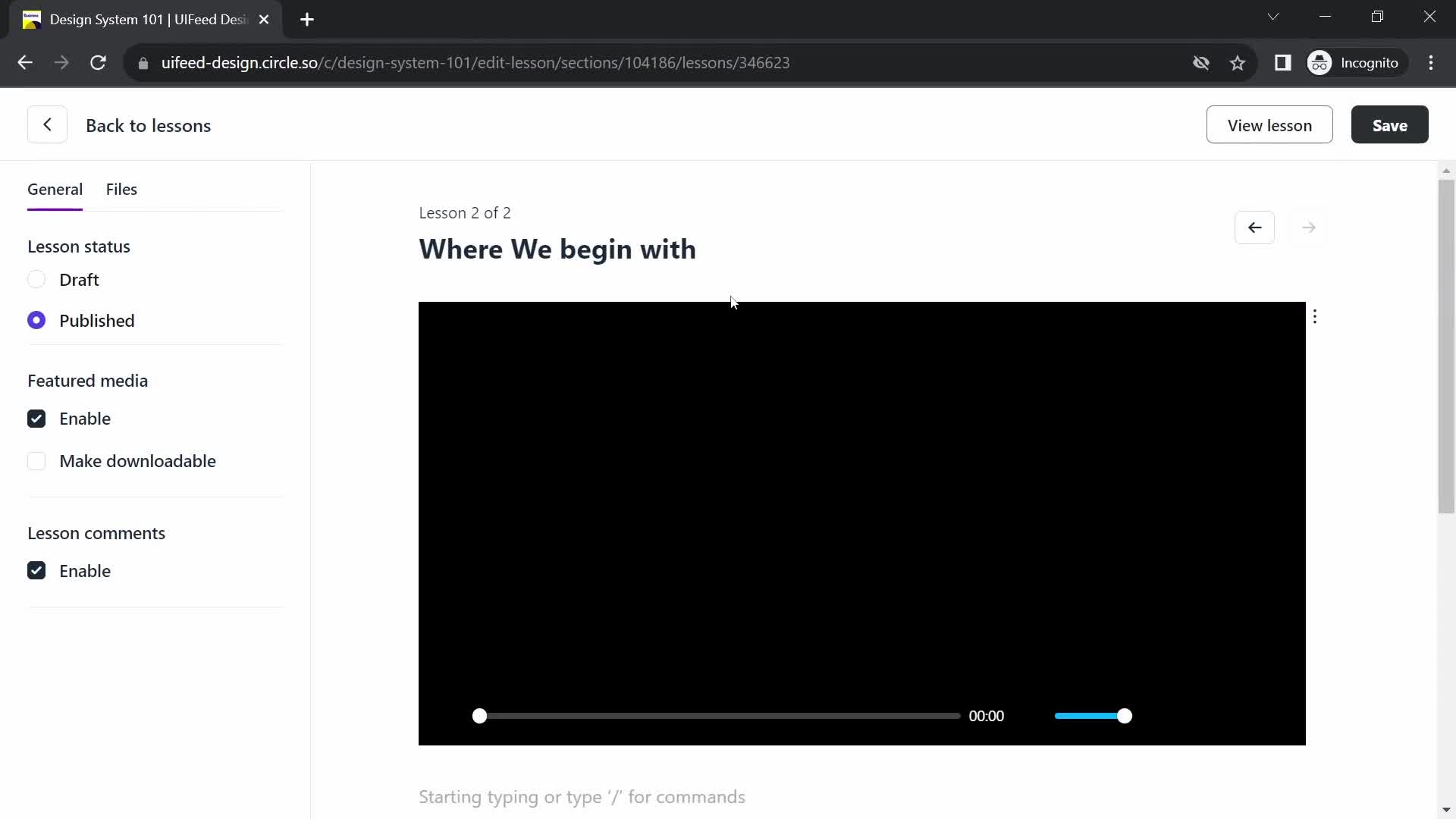Click the View lesson button
The height and width of the screenshot is (819, 1456).
tap(1269, 125)
